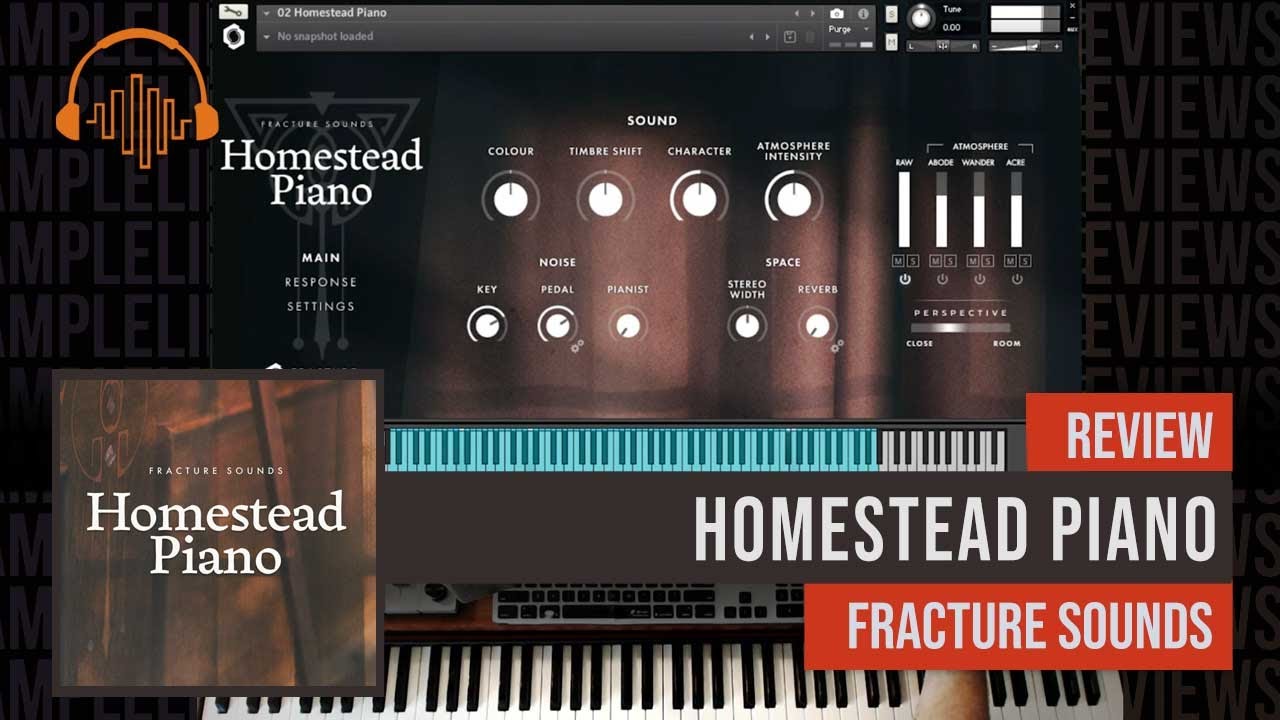Click the TIMBRE SHIFT knob
This screenshot has height=720, width=1280.
coord(606,199)
